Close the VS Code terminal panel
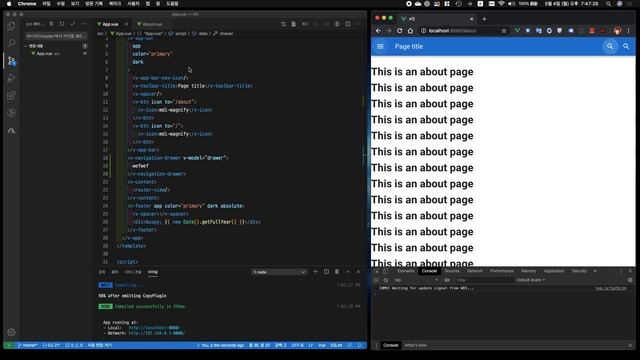 (358, 272)
